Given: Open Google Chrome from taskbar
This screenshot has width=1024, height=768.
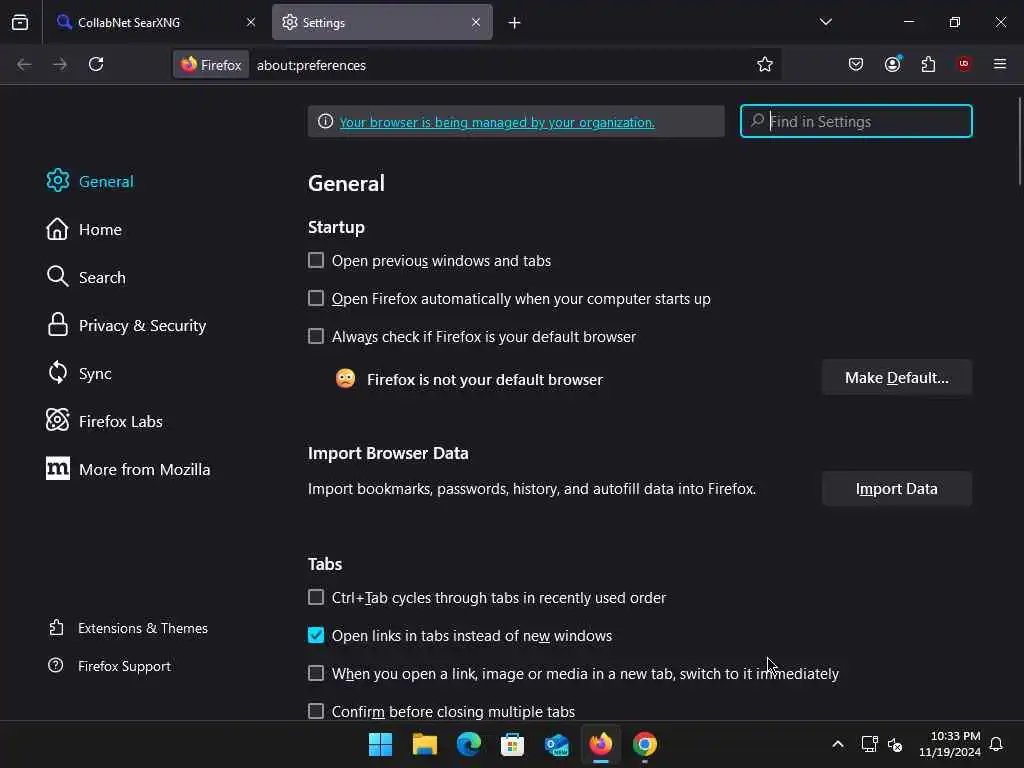Looking at the screenshot, I should pos(645,744).
